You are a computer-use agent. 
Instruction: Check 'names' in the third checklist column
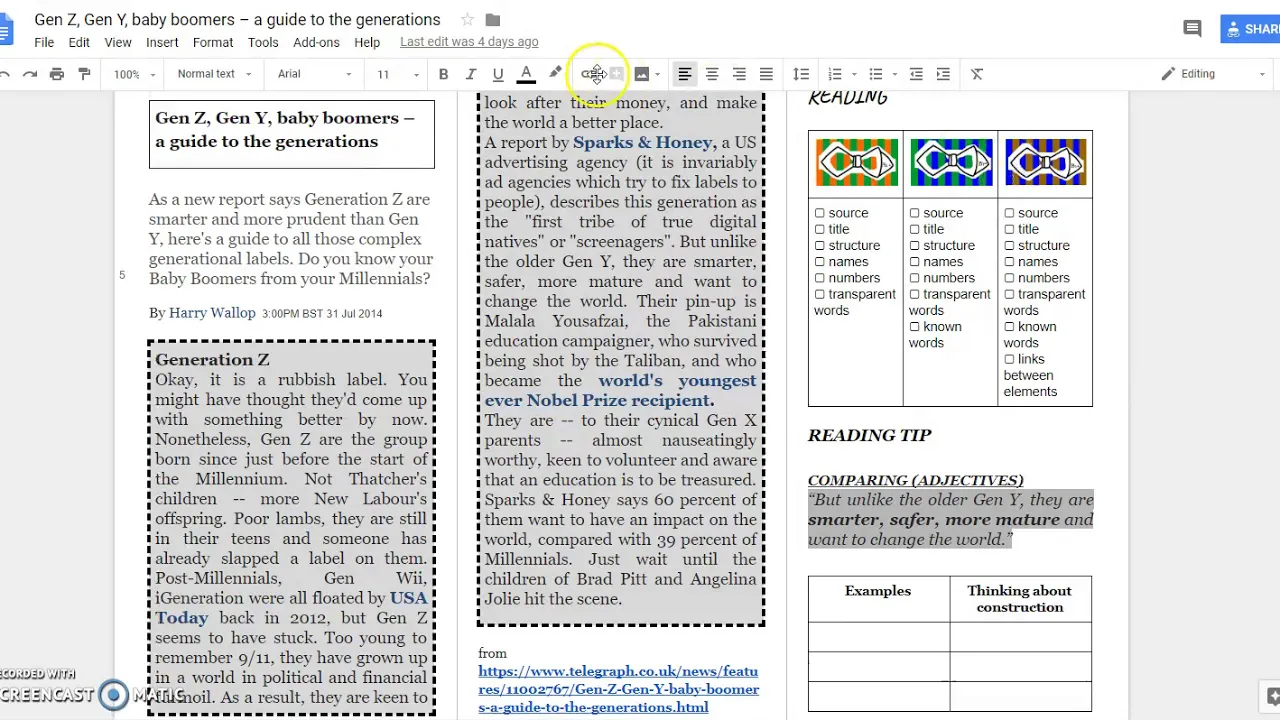pos(1009,262)
